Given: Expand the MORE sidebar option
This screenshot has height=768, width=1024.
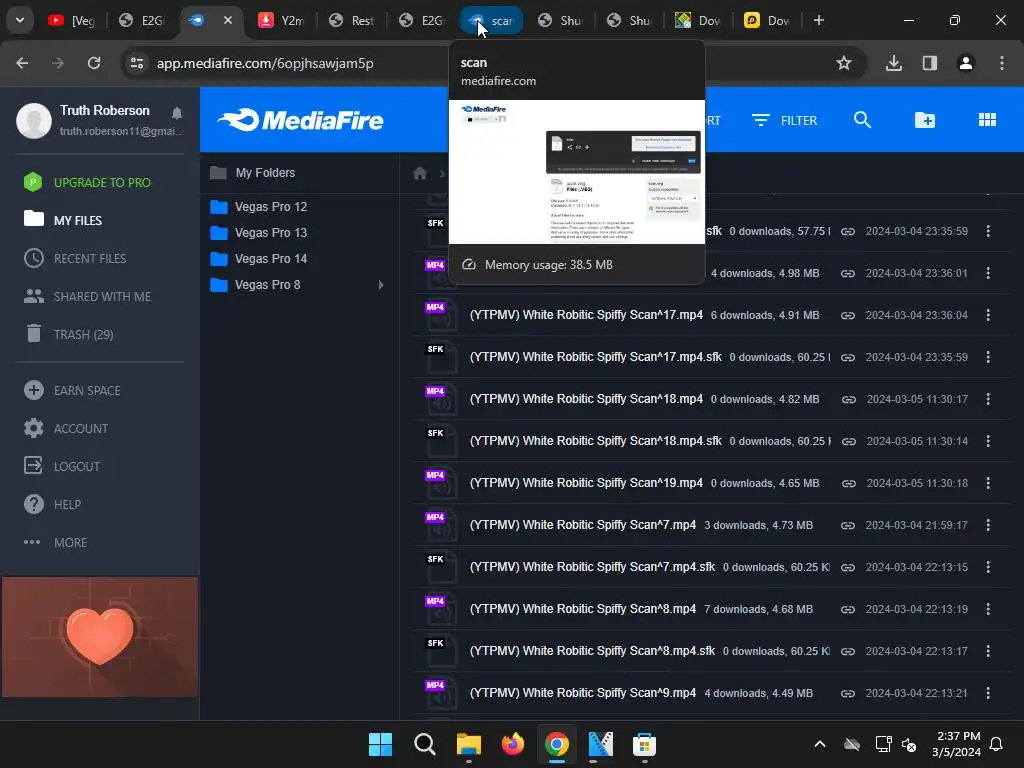Looking at the screenshot, I should point(56,542).
